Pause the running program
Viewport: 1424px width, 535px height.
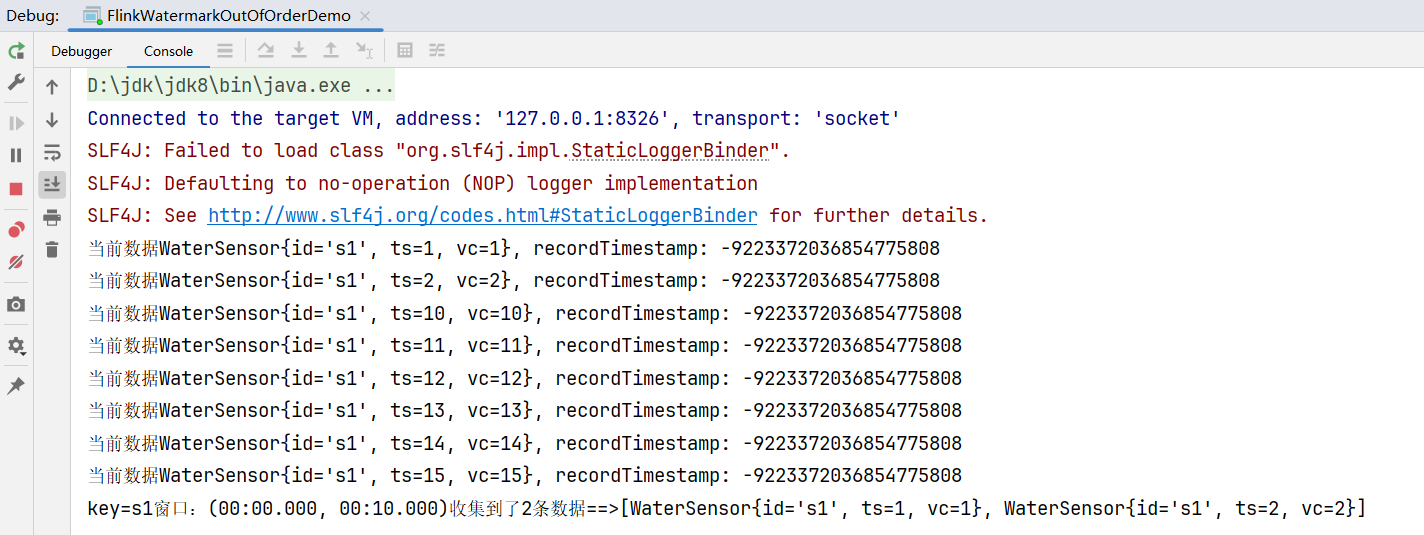(x=16, y=155)
